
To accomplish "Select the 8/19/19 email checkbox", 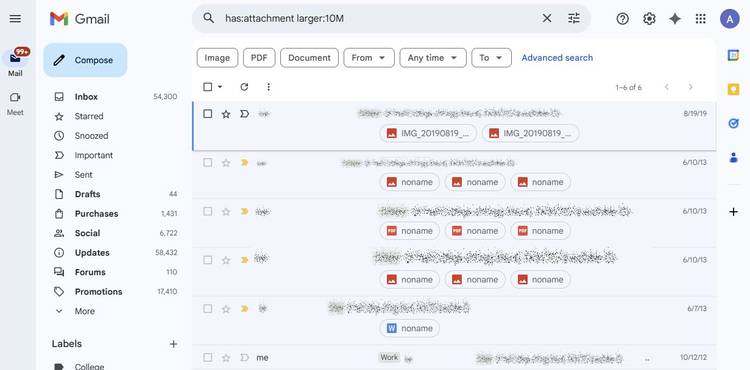I will click(208, 114).
